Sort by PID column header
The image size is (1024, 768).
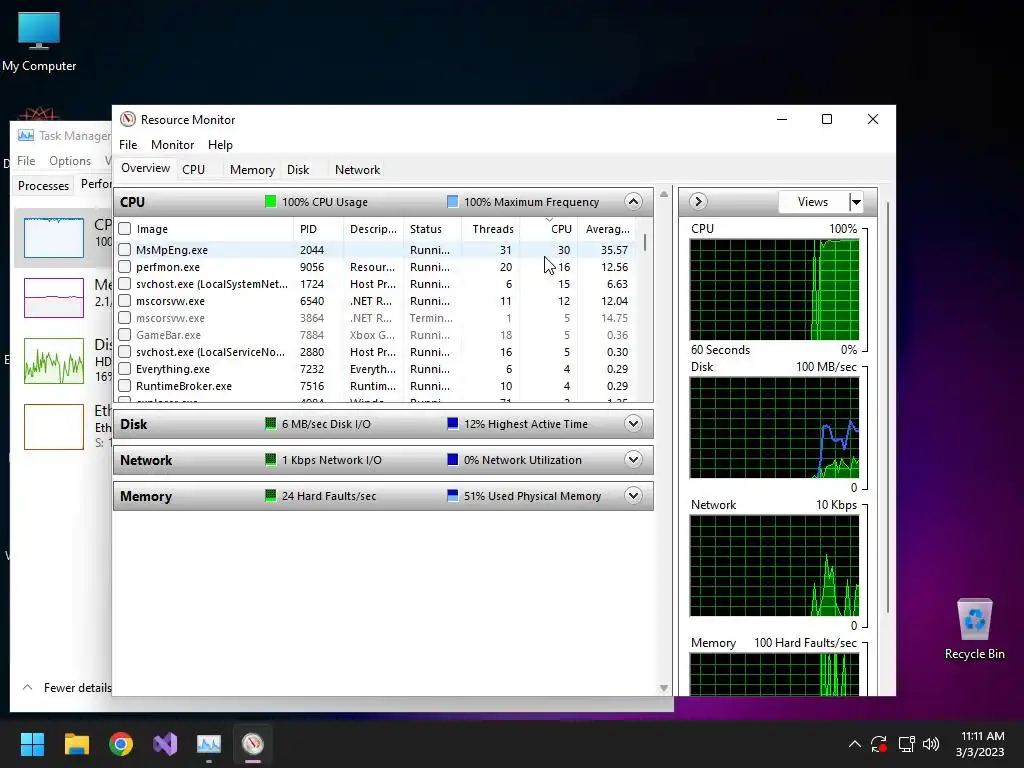[x=318, y=229]
